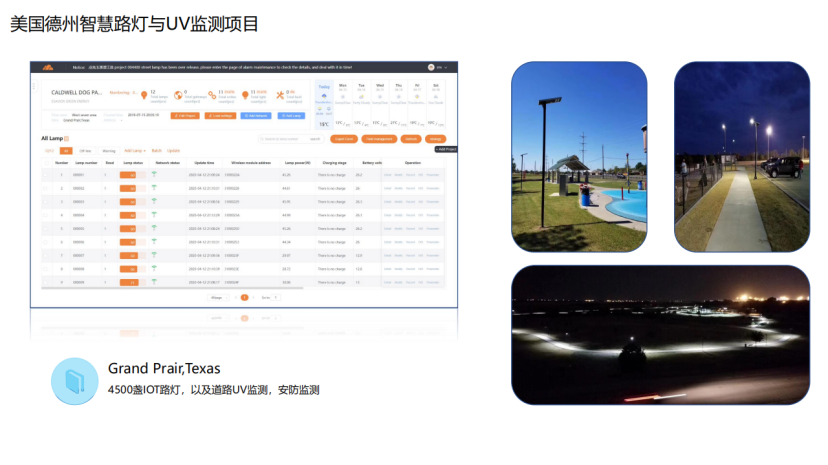Click network status icon for lamp 000006
The height and width of the screenshot is (465, 828).
click(x=154, y=242)
